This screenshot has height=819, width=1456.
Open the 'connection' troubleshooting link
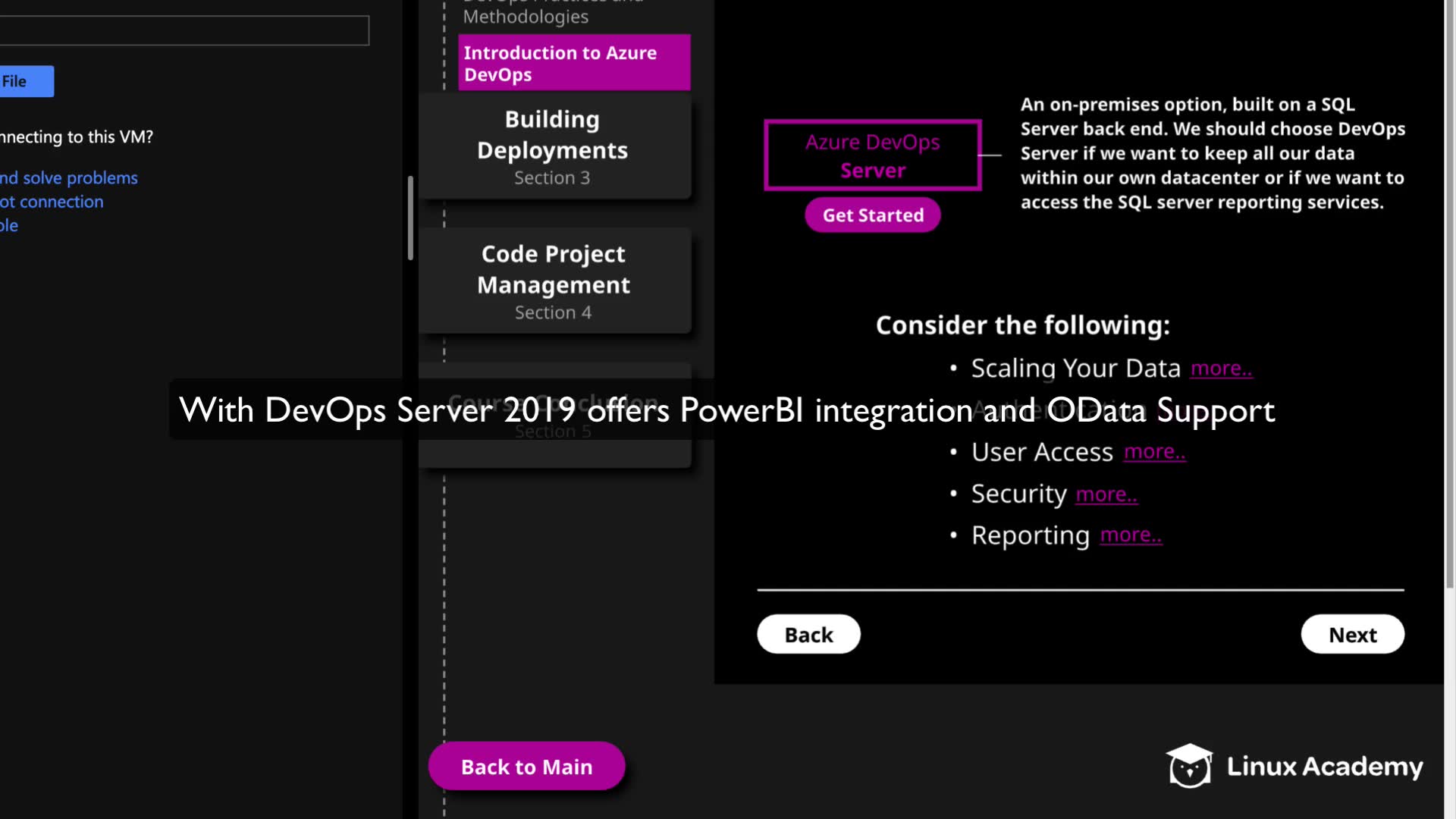[53, 202]
